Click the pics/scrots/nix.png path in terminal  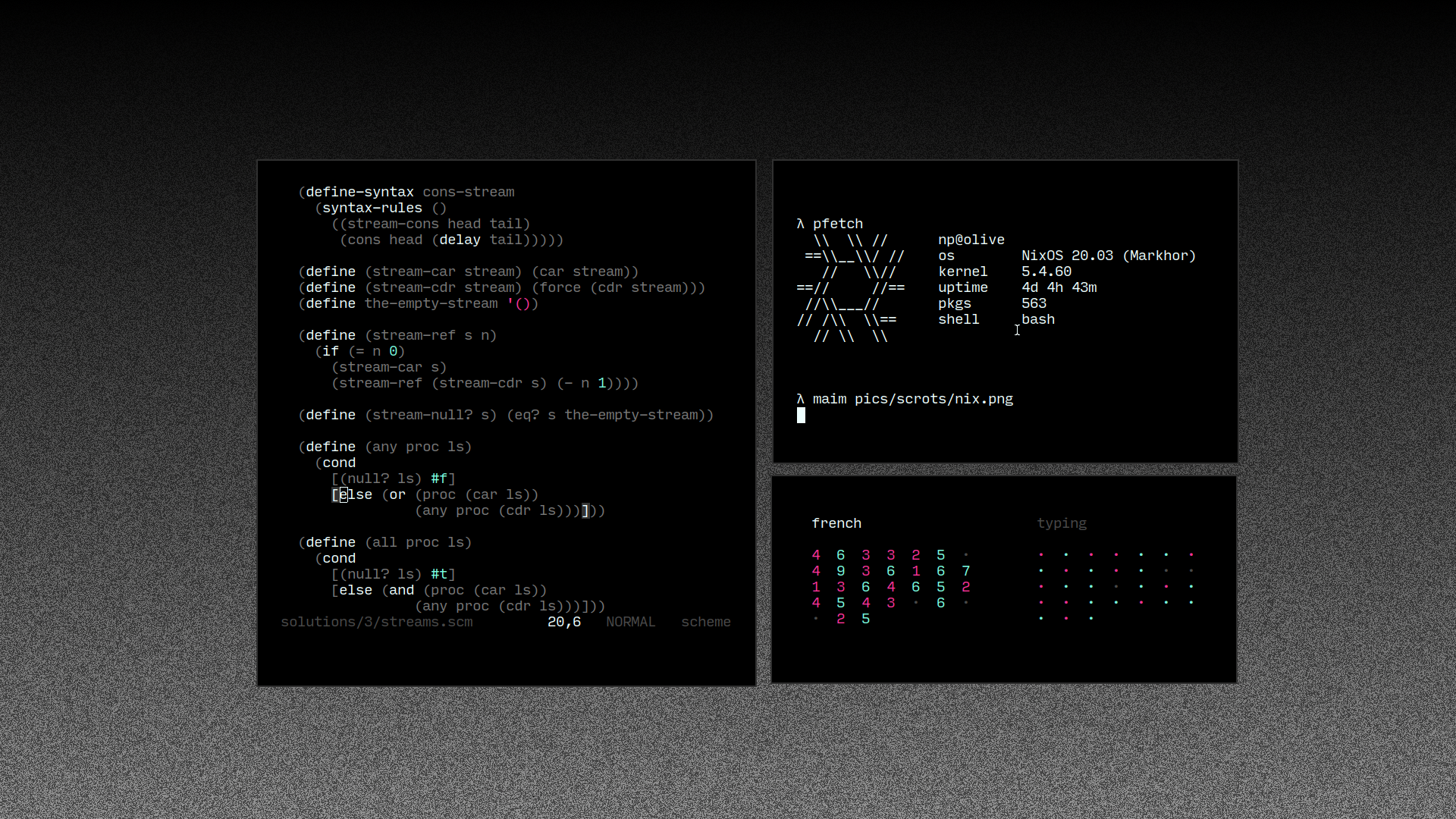click(x=934, y=399)
